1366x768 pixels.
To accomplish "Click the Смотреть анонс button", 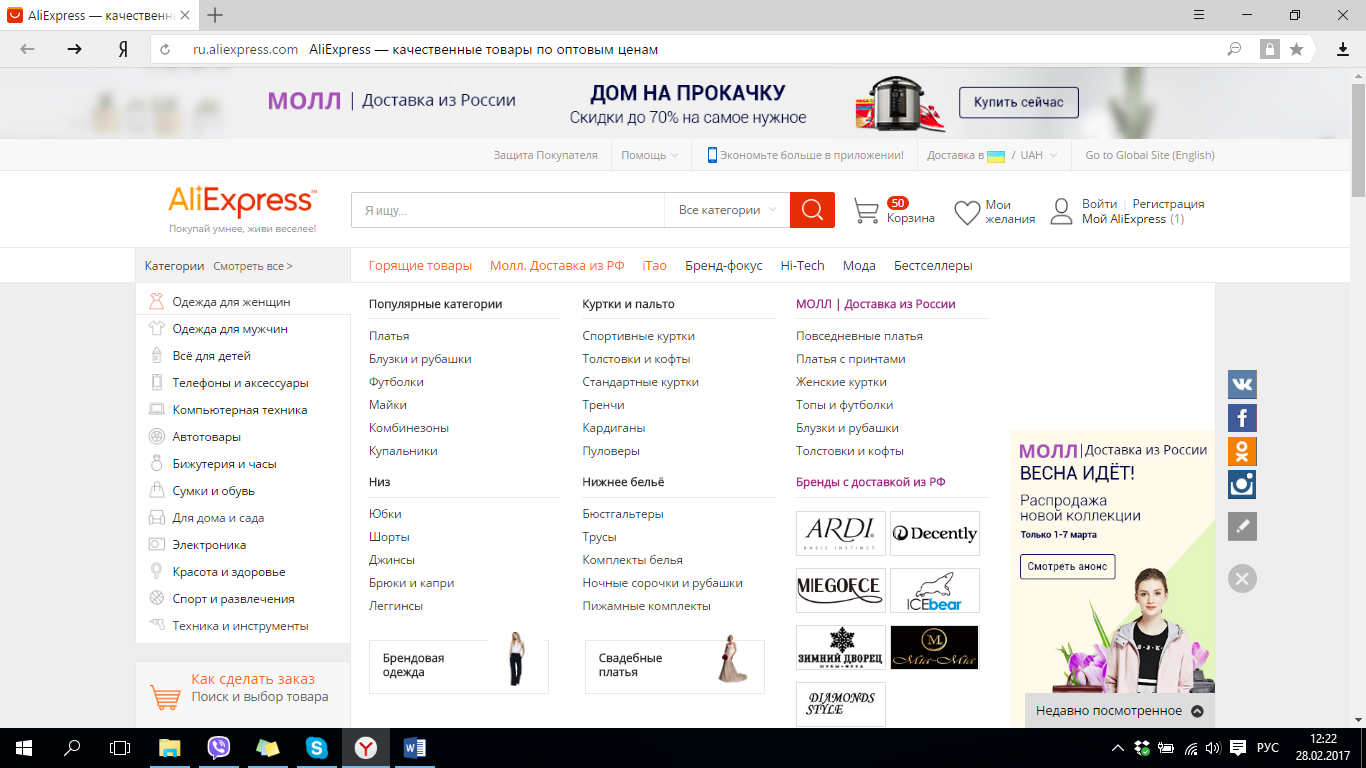I will click(1068, 566).
